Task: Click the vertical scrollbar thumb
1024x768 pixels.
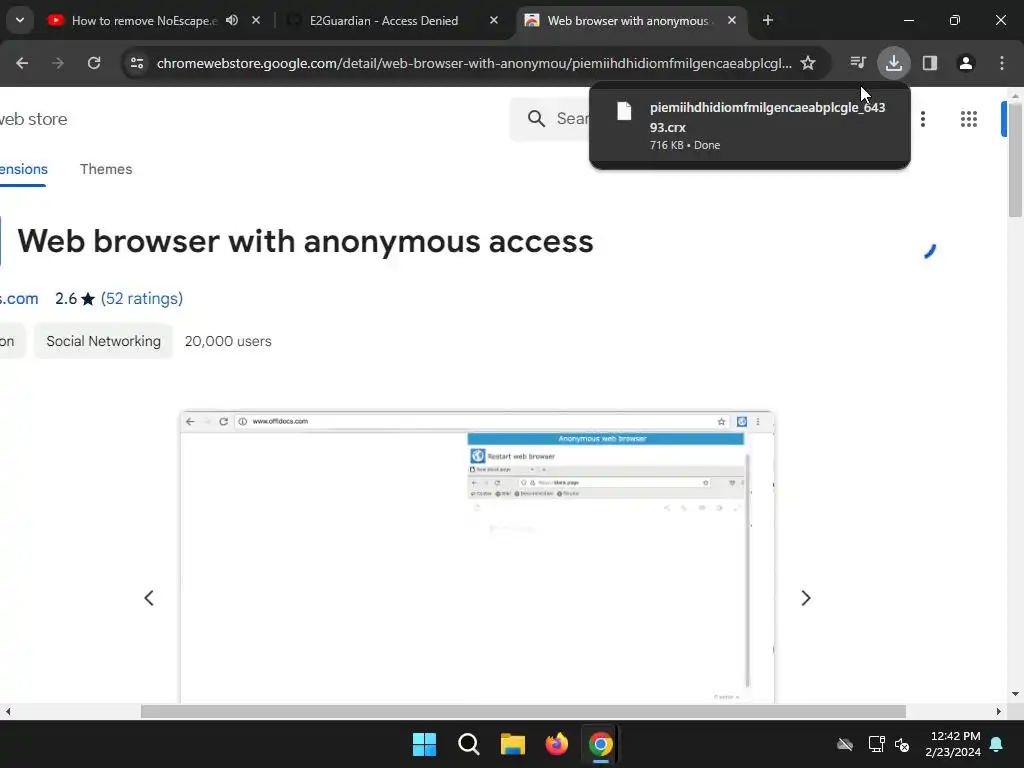Action: tap(1015, 160)
